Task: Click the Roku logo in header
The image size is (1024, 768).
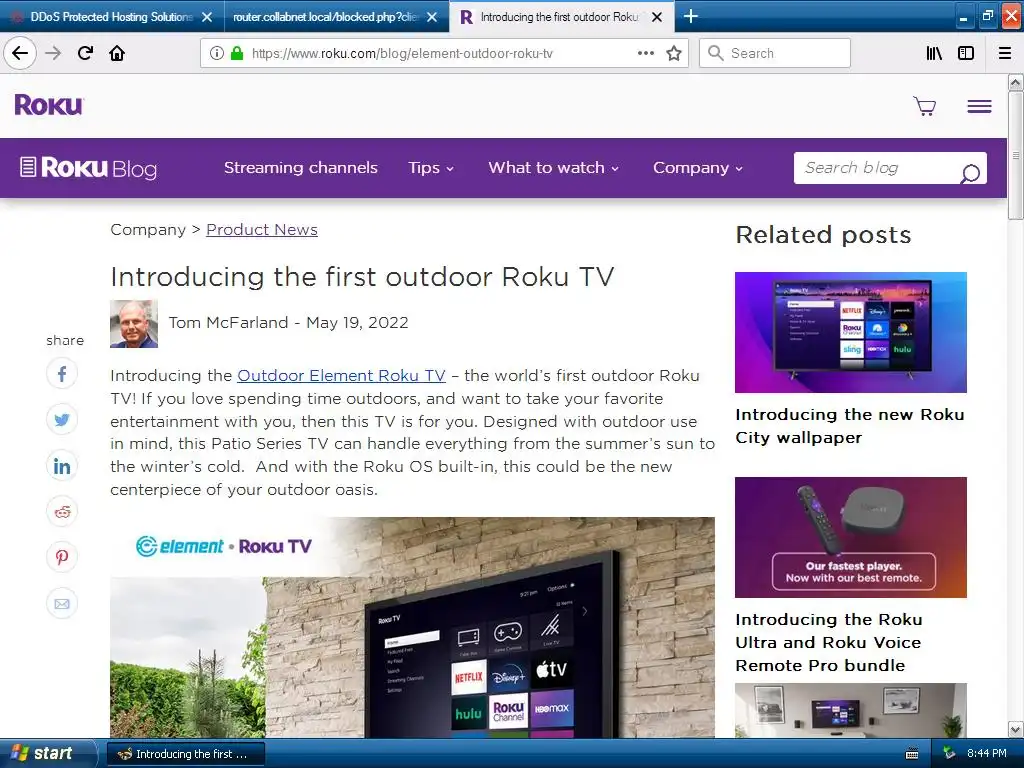Action: pyautogui.click(x=49, y=105)
